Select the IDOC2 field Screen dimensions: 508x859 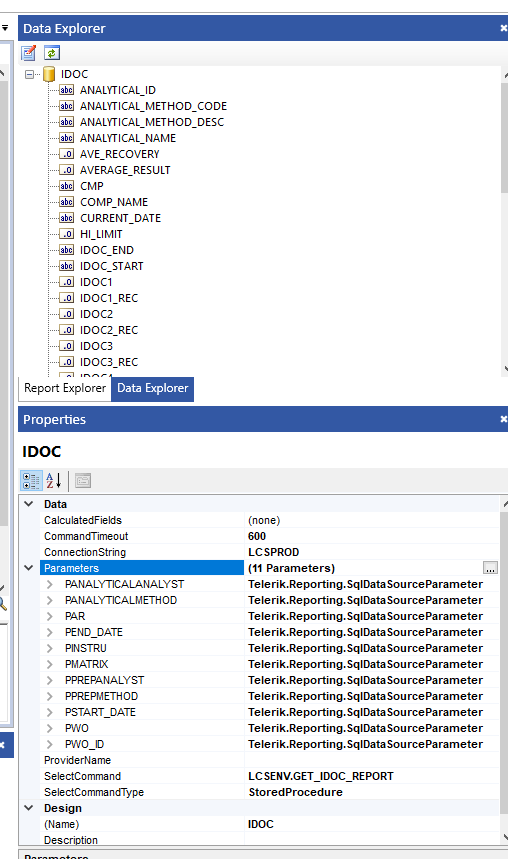point(96,314)
